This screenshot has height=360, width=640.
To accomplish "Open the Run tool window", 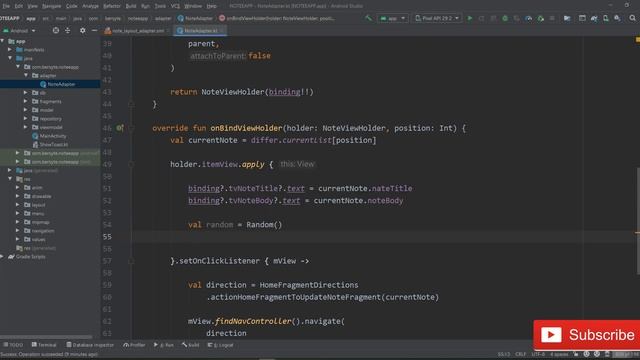I will [164, 345].
